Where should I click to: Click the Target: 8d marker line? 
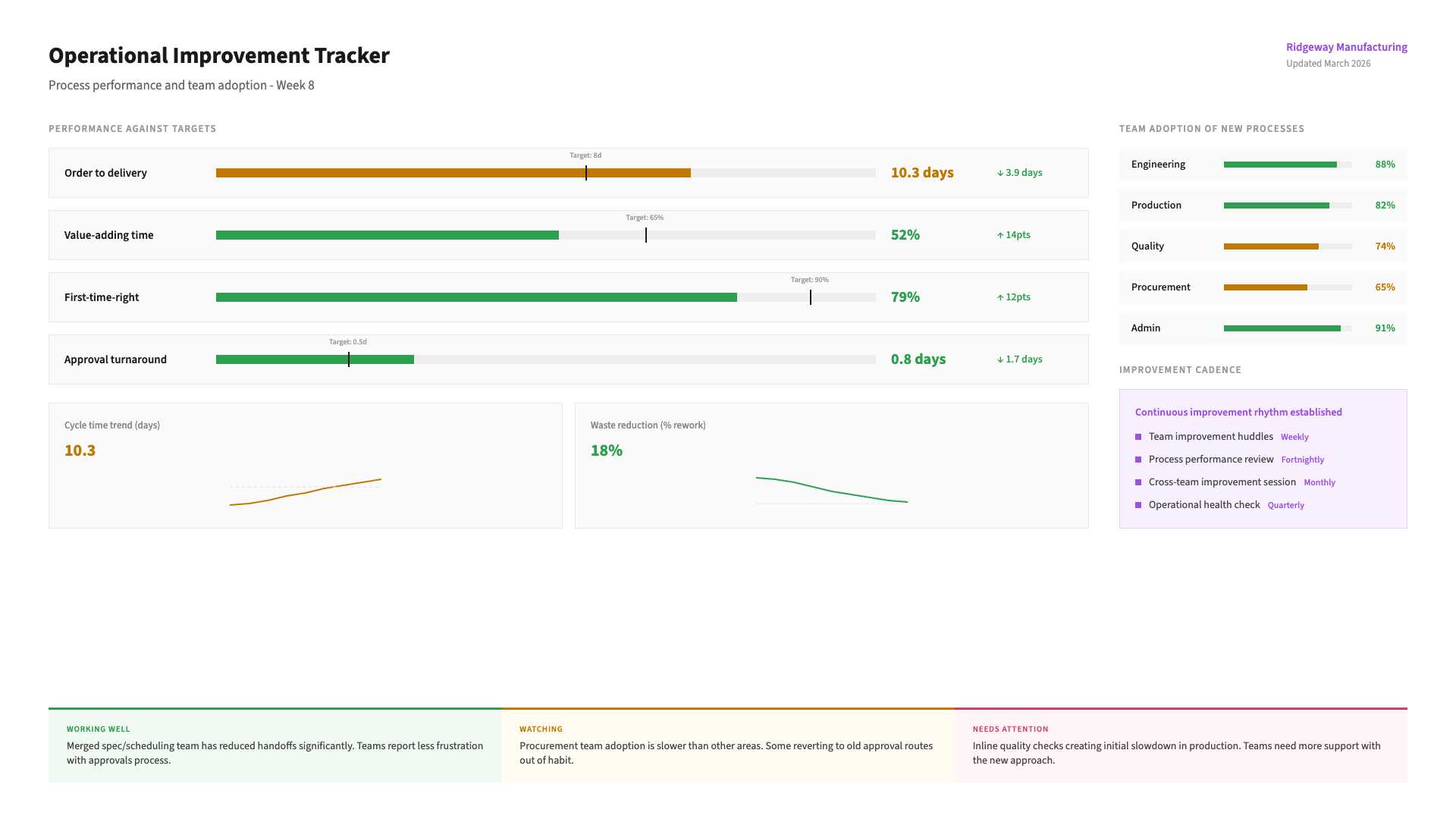586,173
